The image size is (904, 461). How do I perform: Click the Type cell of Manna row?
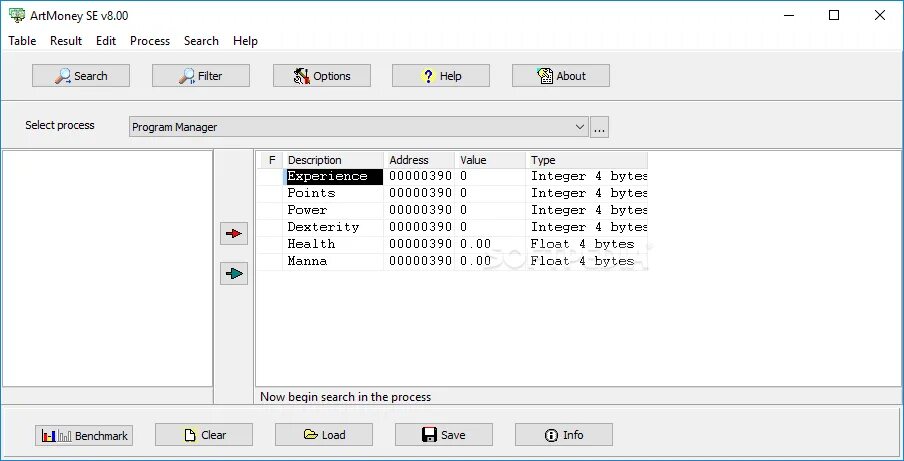[x=587, y=261]
